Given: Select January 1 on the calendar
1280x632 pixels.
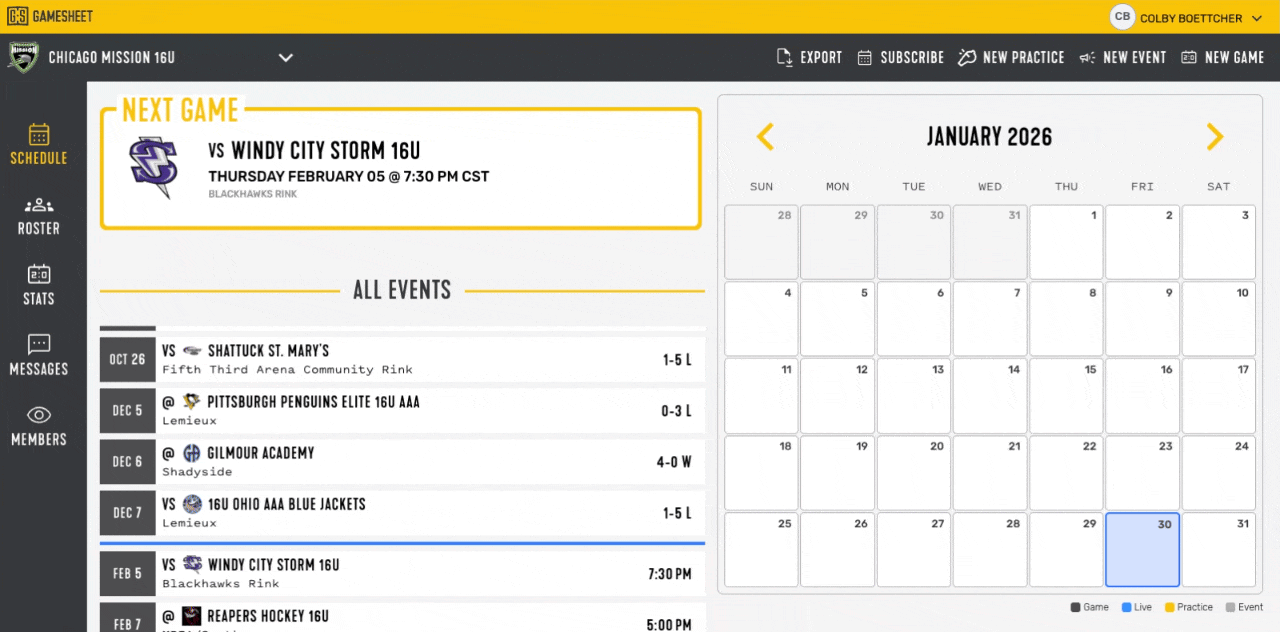Looking at the screenshot, I should coord(1066,242).
